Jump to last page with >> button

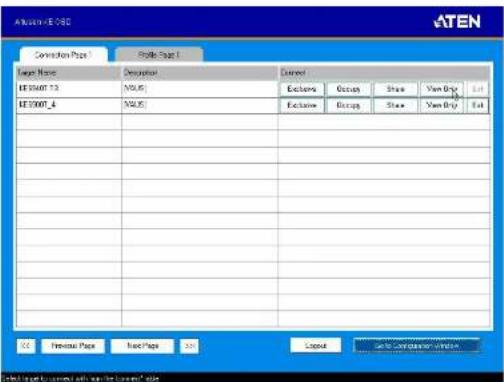point(189,346)
